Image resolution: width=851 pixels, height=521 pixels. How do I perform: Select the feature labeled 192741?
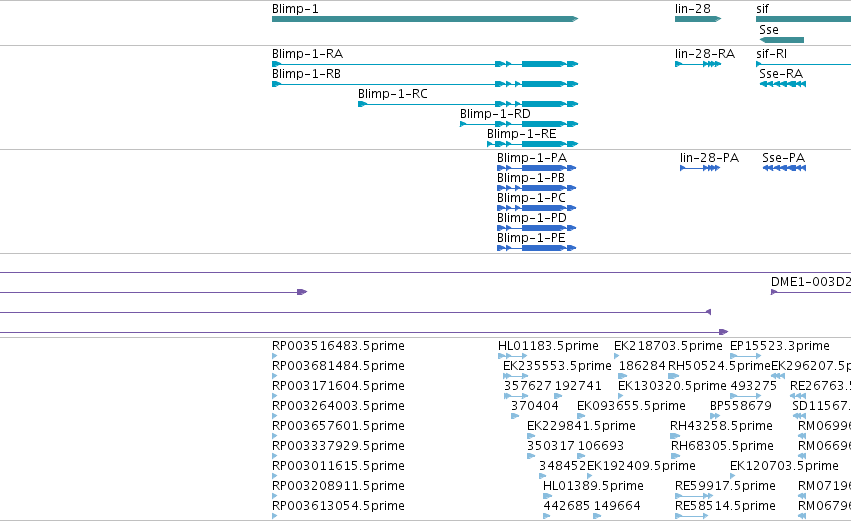(x=577, y=386)
